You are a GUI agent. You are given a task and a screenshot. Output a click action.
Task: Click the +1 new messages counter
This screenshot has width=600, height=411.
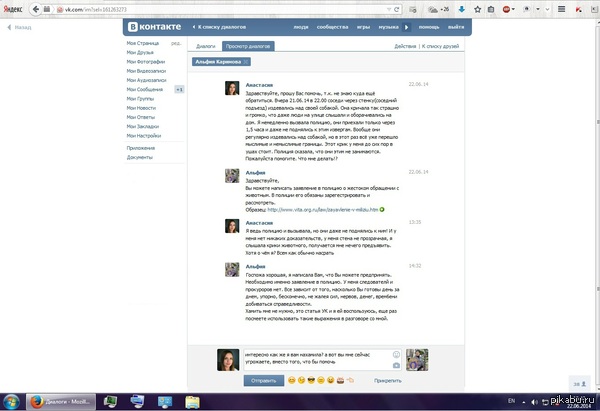179,90
